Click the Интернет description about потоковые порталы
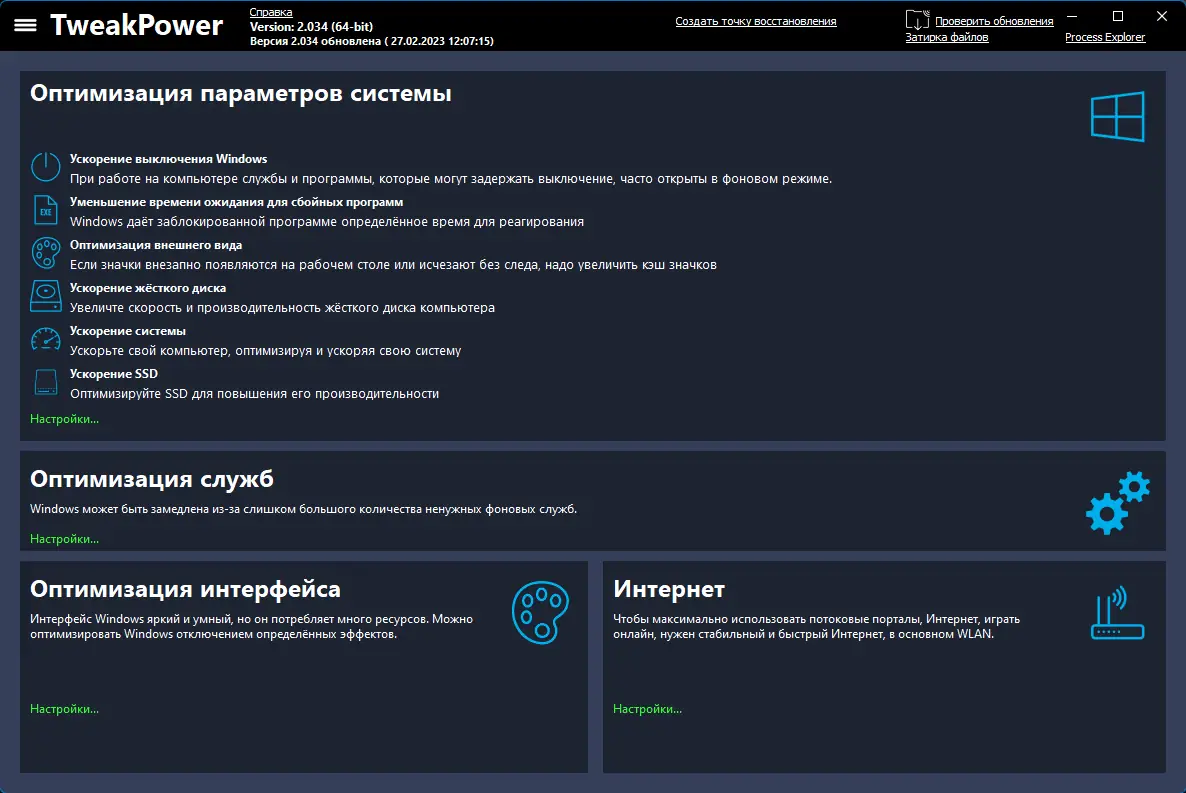 [x=816, y=627]
